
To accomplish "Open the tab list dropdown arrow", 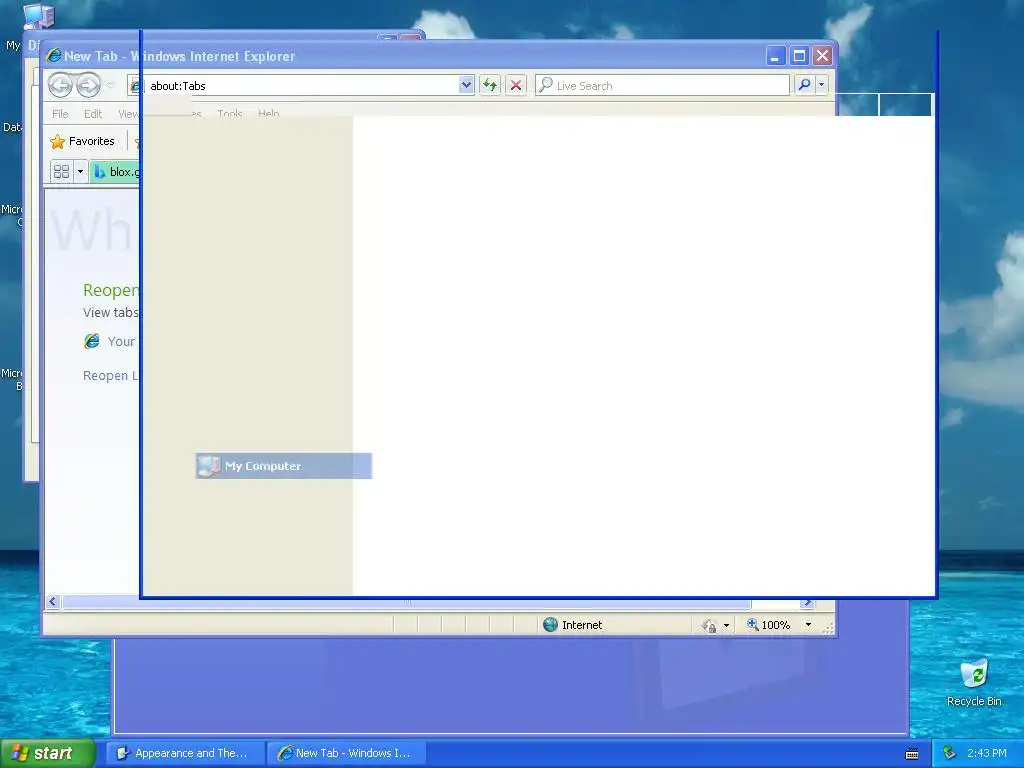I will coord(80,172).
